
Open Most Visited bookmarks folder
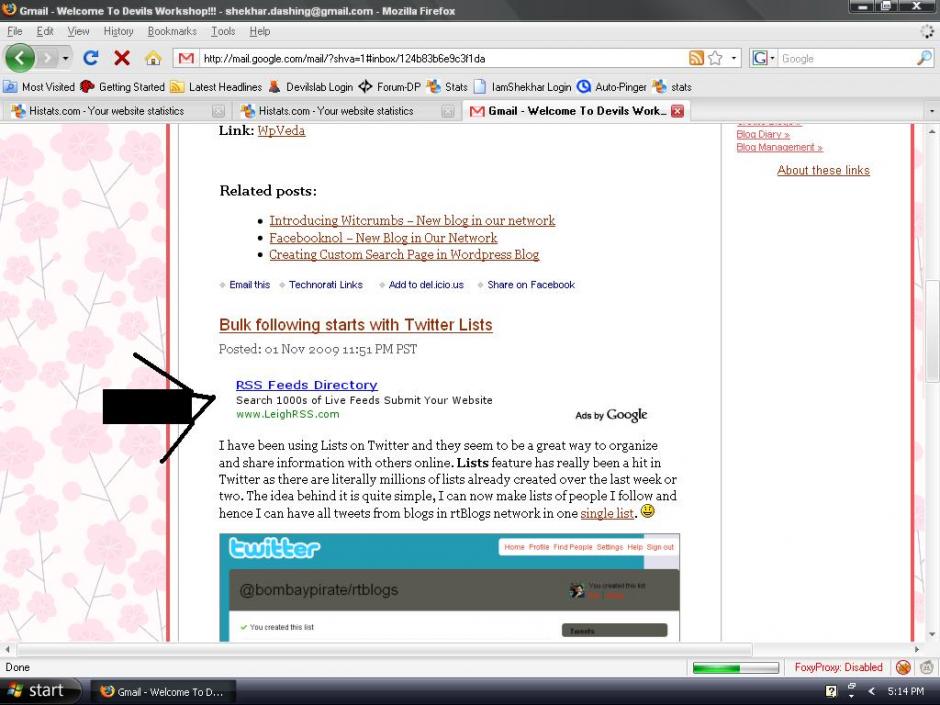coord(39,87)
